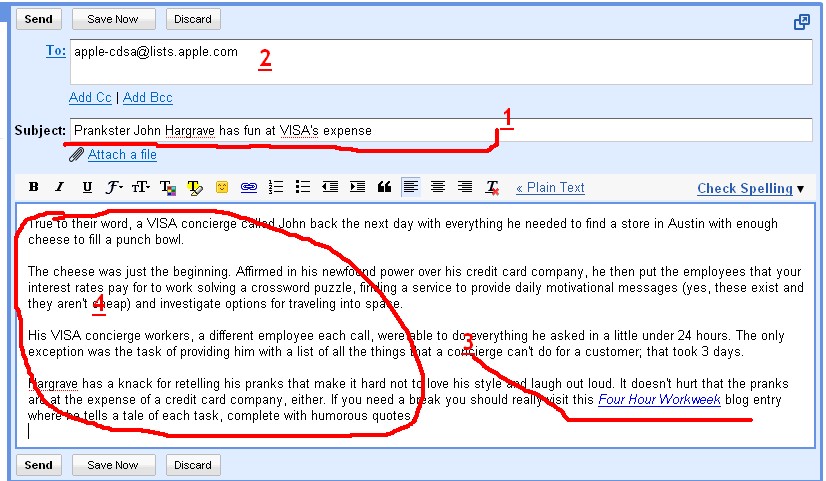Open the Check Spelling menu
826x481 pixels.
click(751, 189)
